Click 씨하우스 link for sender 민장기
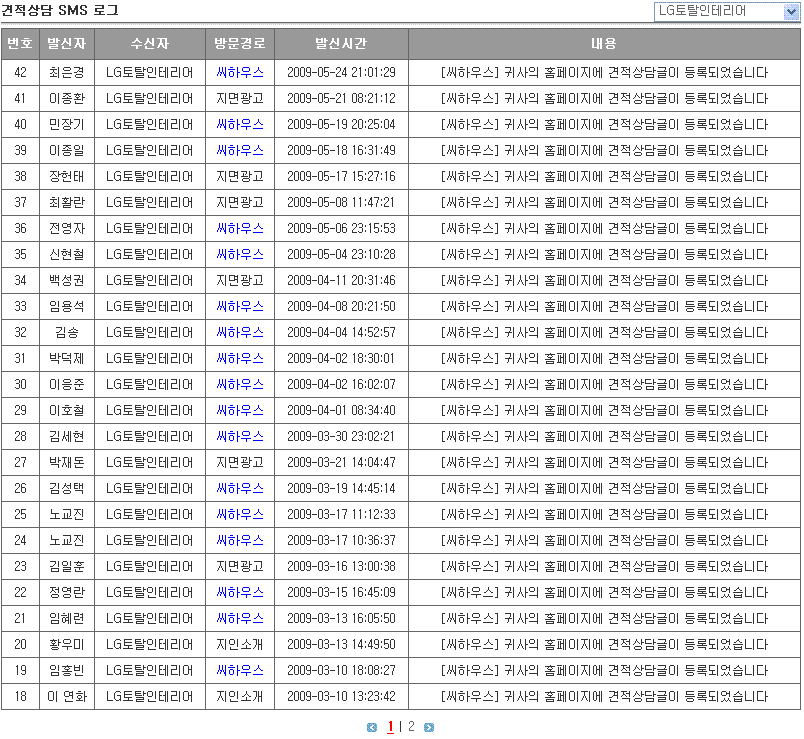The width and height of the screenshot is (804, 739). (x=240, y=124)
